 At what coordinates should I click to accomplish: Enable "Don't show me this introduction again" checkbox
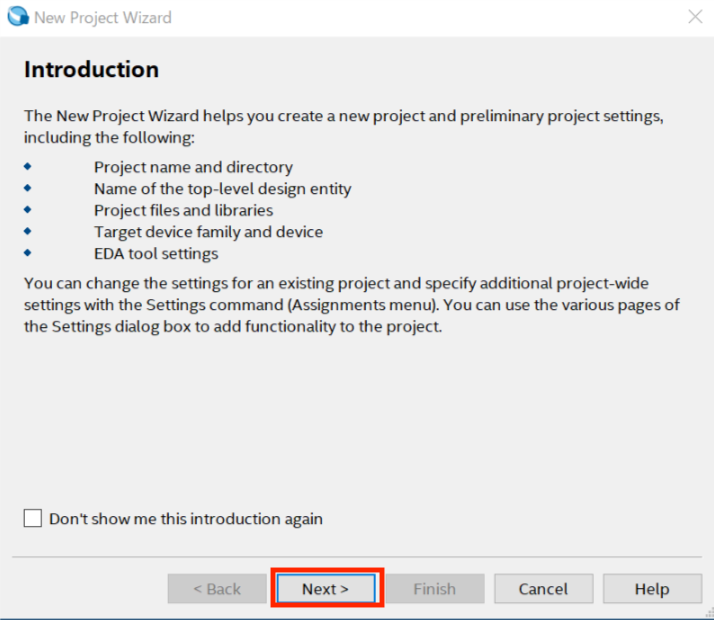(33, 518)
